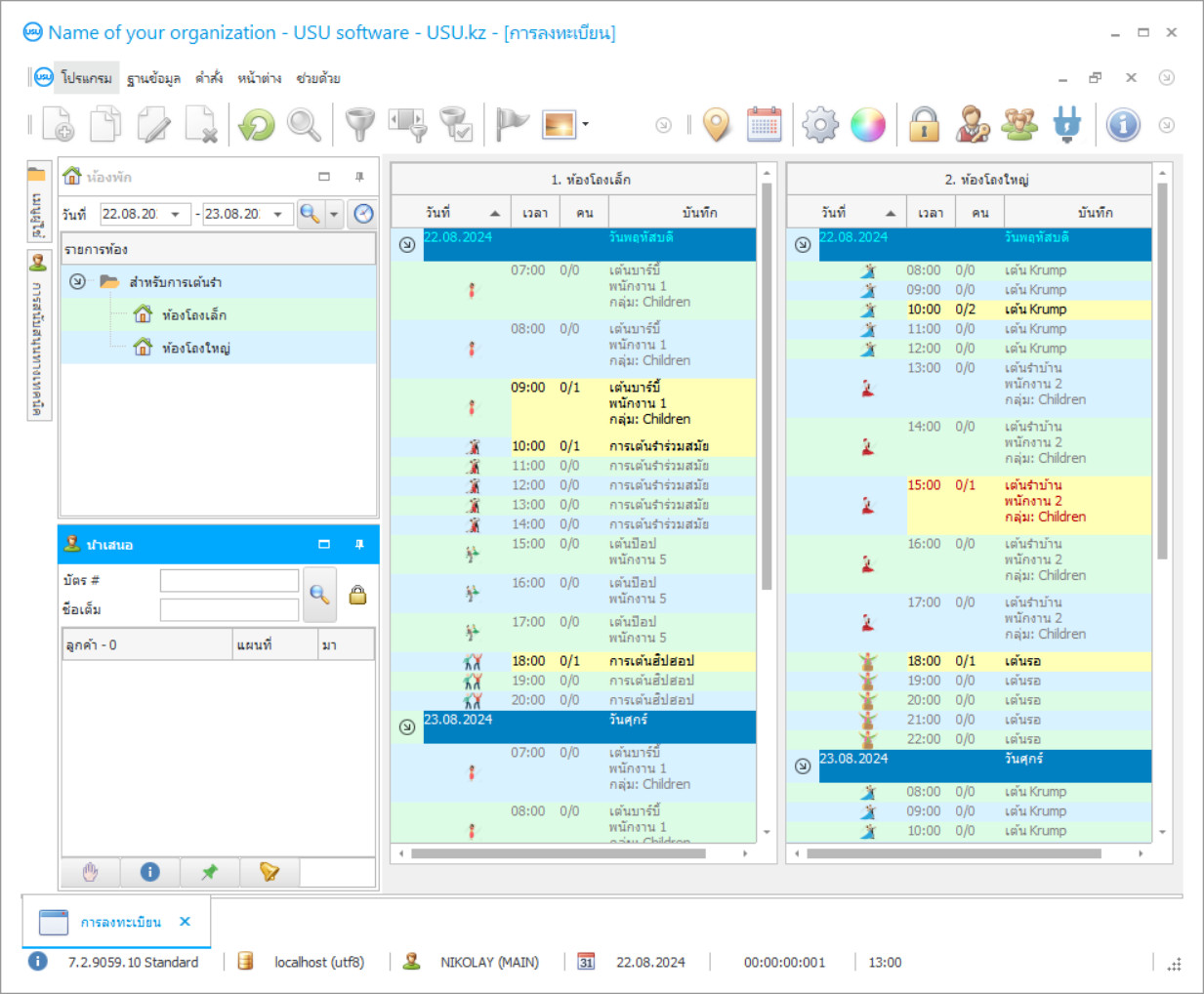
Task: Open the ฐานข้อมูล menu
Action: 153,78
